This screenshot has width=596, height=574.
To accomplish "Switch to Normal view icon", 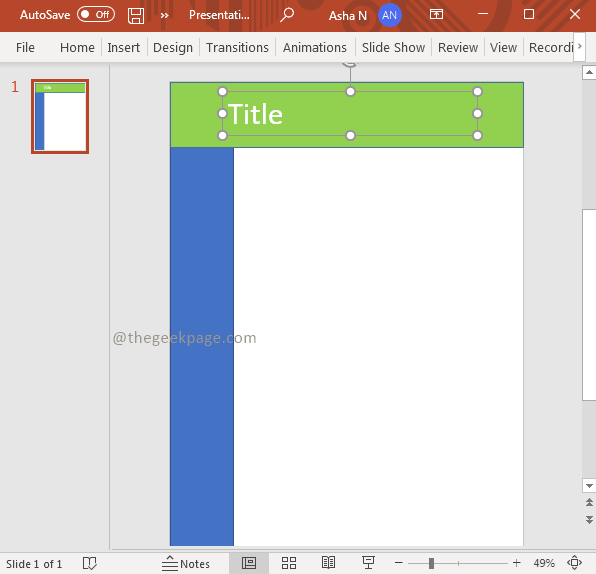I will [x=249, y=563].
